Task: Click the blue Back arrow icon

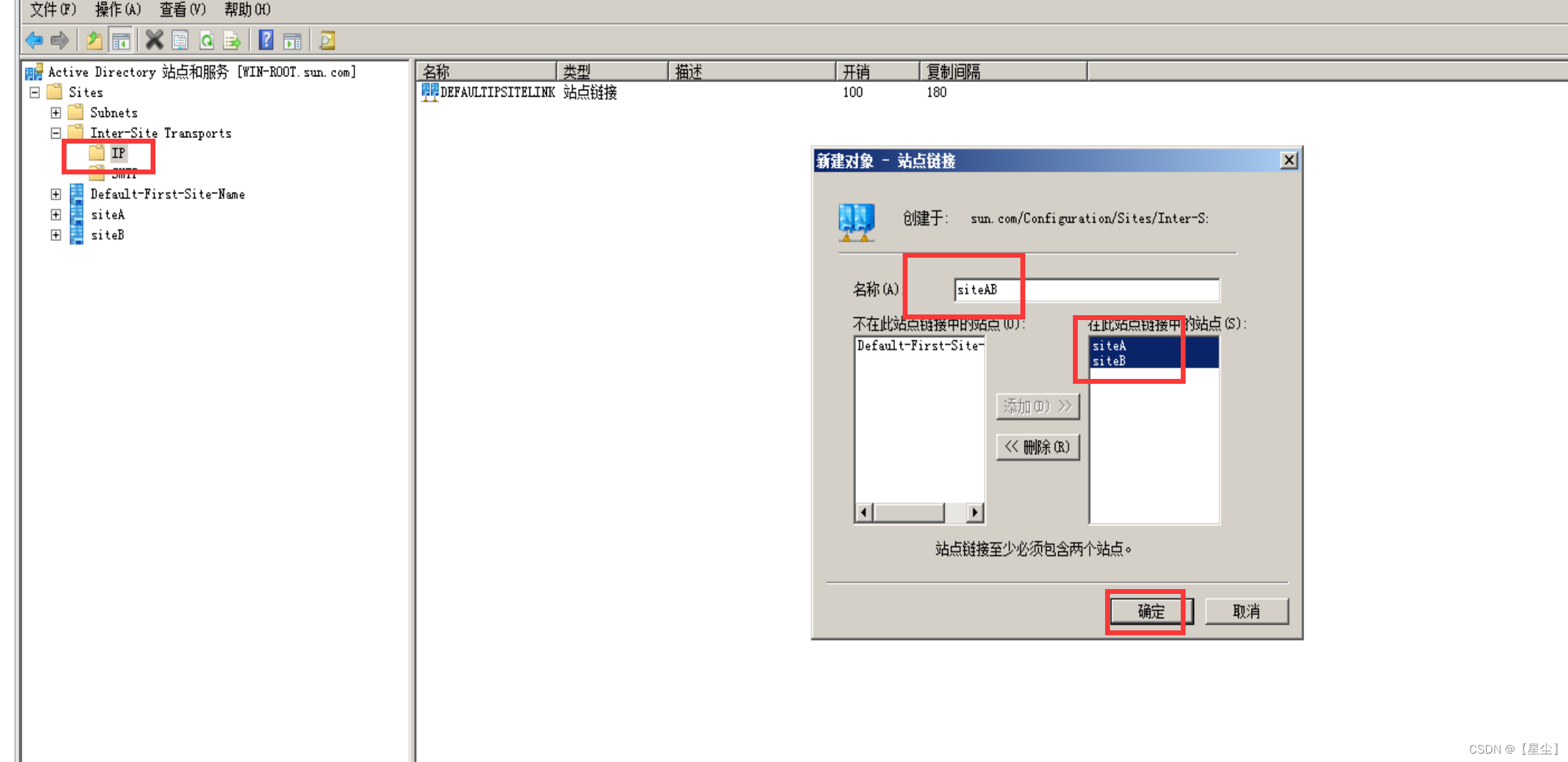Action: pyautogui.click(x=34, y=41)
